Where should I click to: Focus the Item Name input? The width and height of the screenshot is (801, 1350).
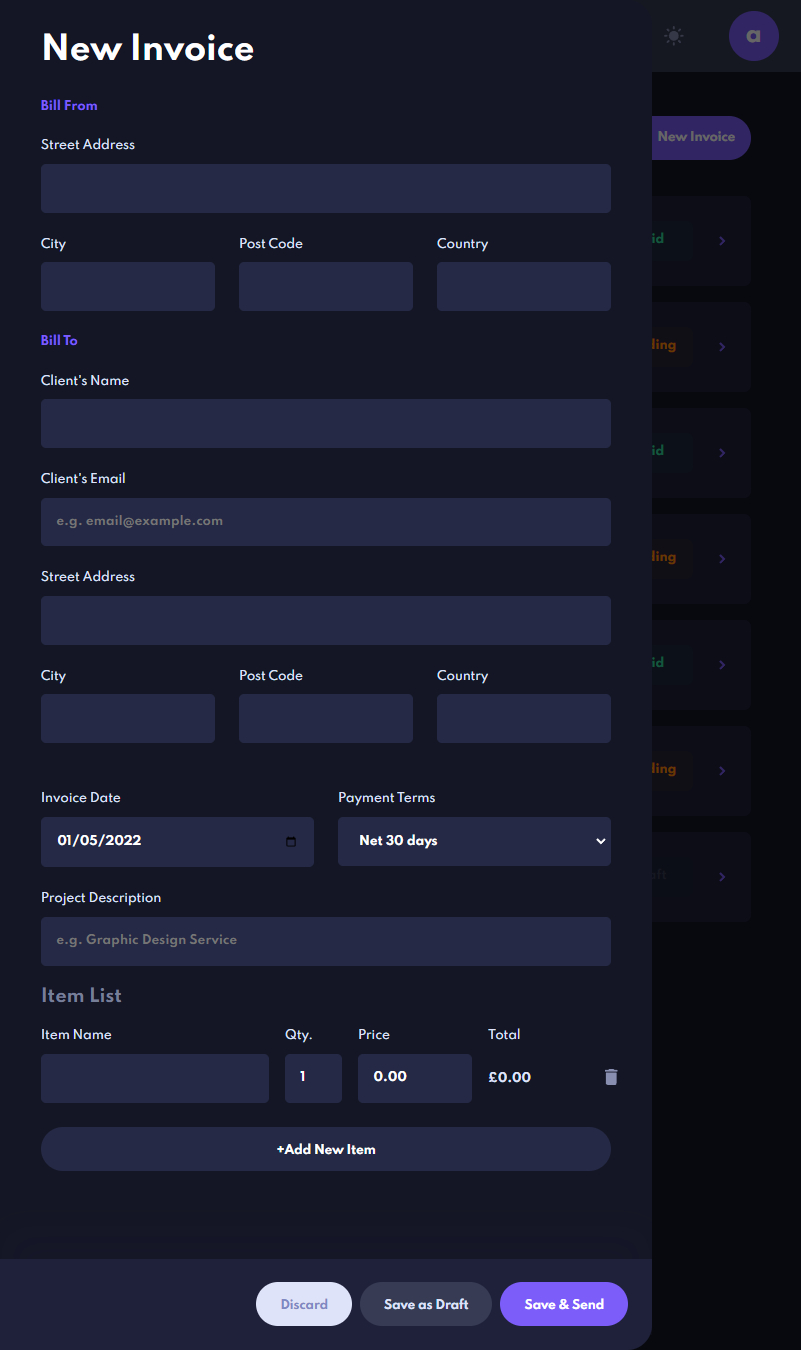pos(154,1078)
